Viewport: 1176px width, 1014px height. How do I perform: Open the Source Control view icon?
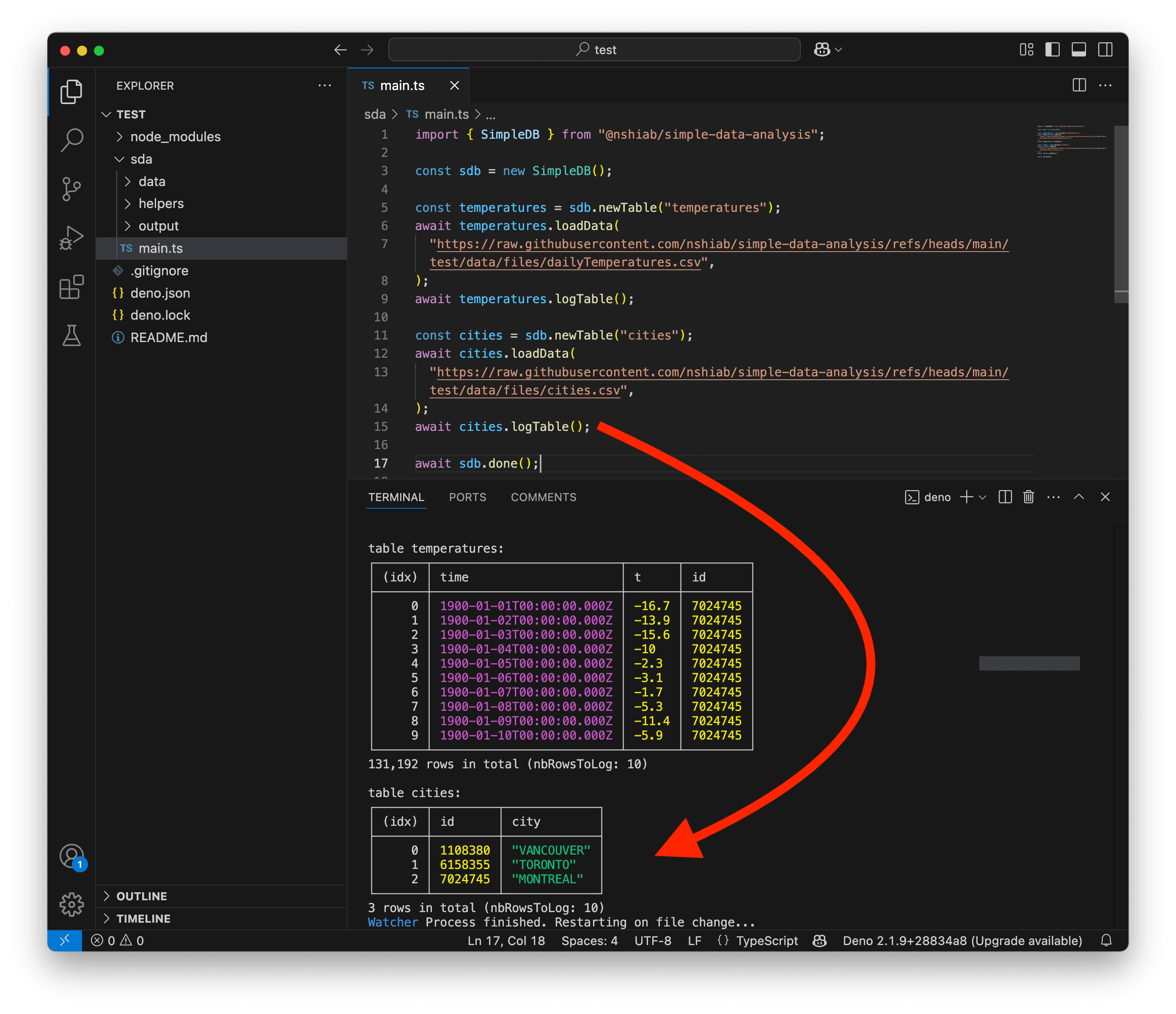[71, 189]
